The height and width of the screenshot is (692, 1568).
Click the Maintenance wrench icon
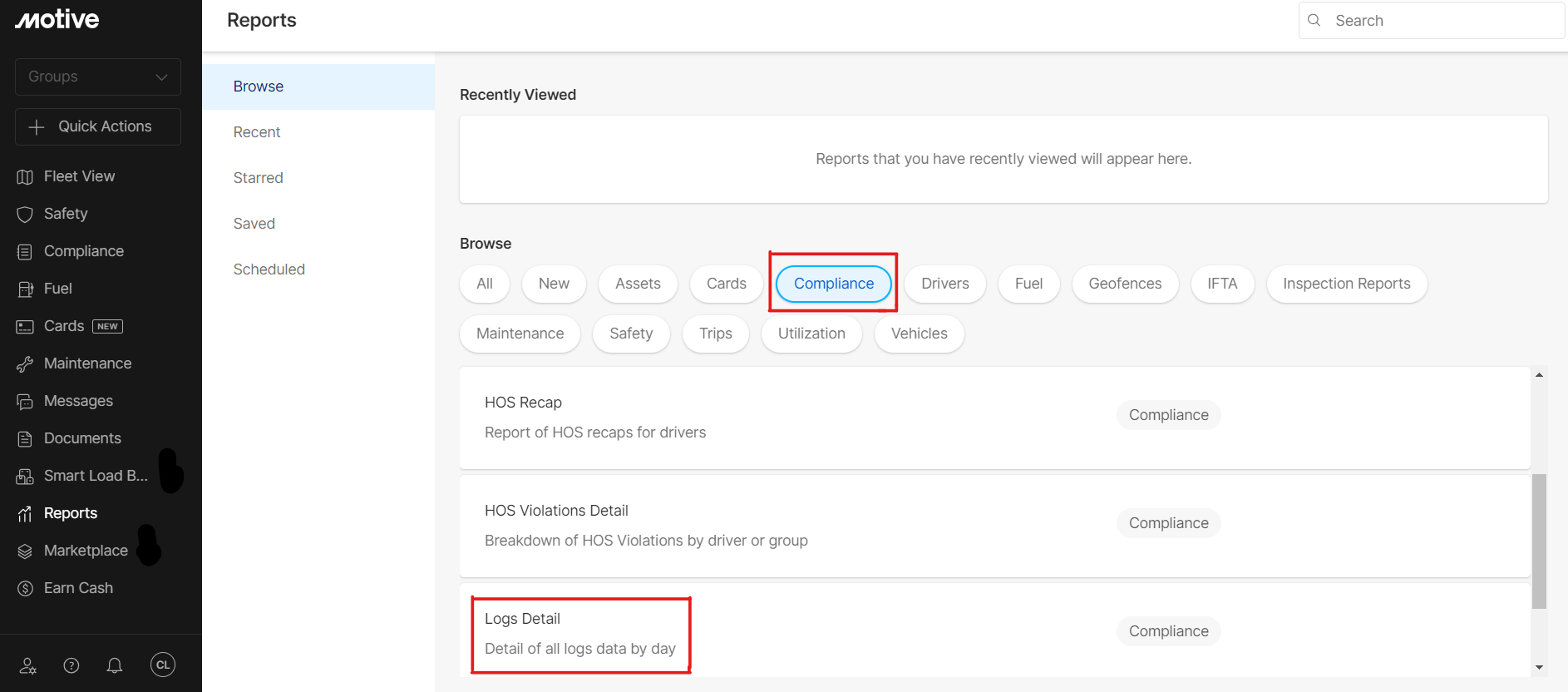(x=25, y=363)
